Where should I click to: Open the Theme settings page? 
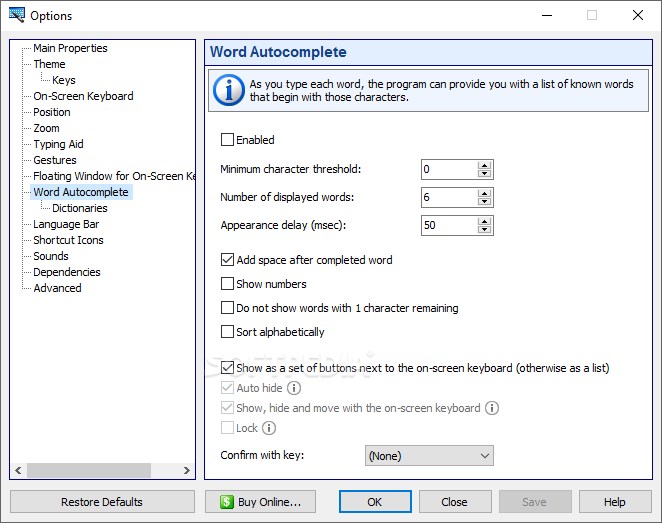pos(49,64)
